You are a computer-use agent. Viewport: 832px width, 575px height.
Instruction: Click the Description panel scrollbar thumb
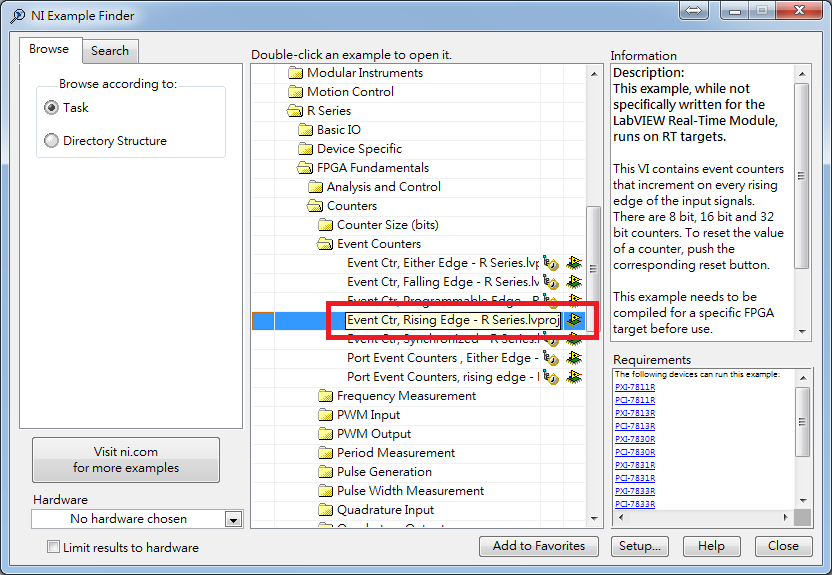click(802, 176)
